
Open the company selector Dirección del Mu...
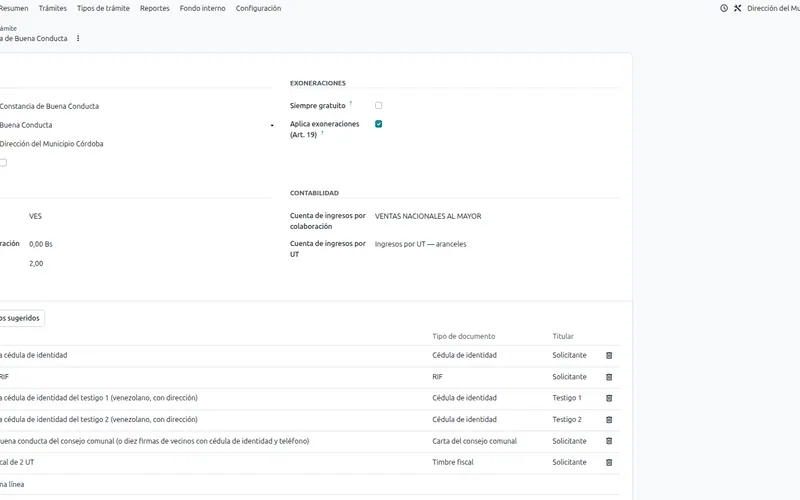click(x=773, y=8)
